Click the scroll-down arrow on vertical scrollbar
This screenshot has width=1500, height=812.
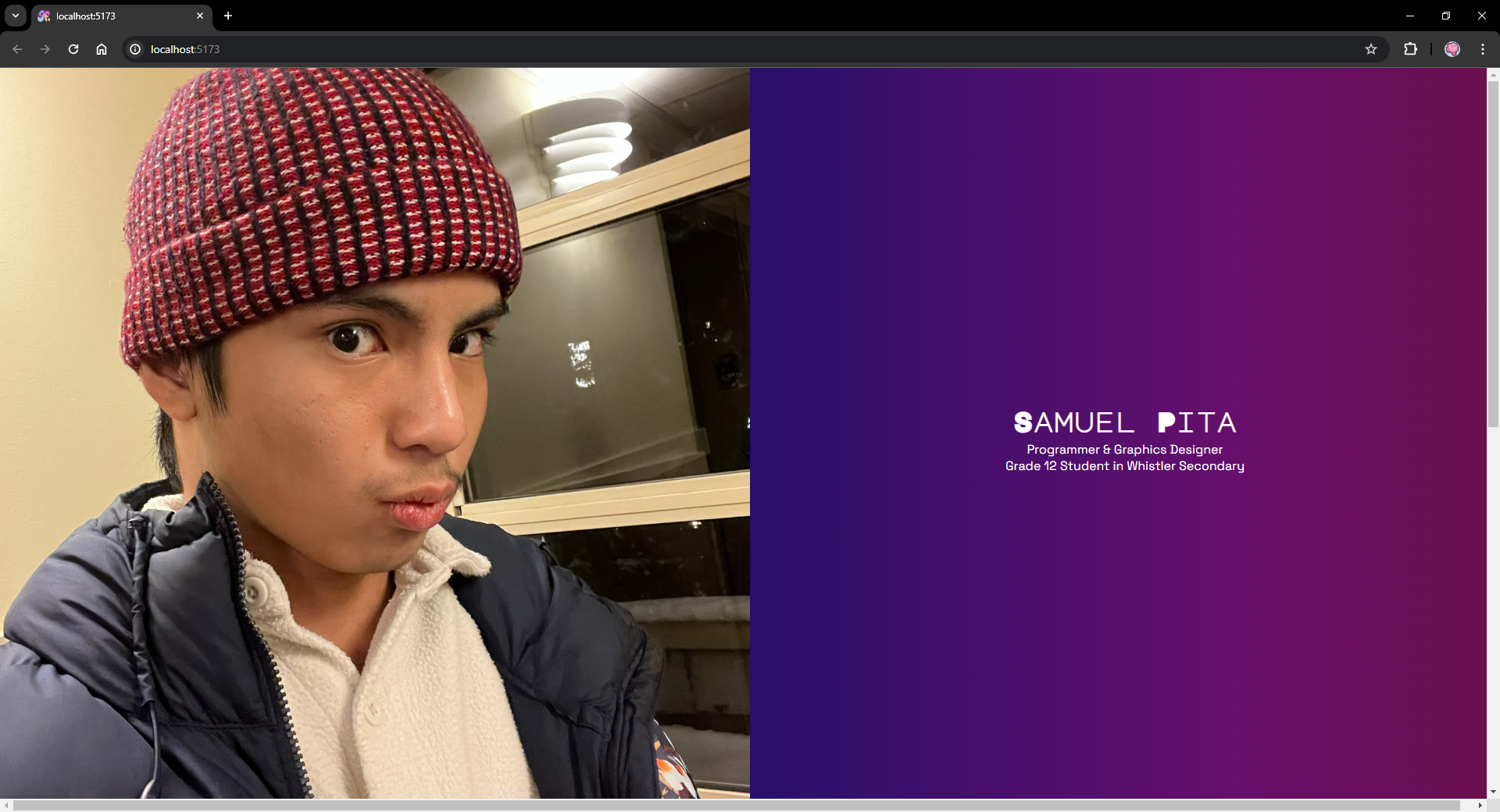(x=1493, y=791)
